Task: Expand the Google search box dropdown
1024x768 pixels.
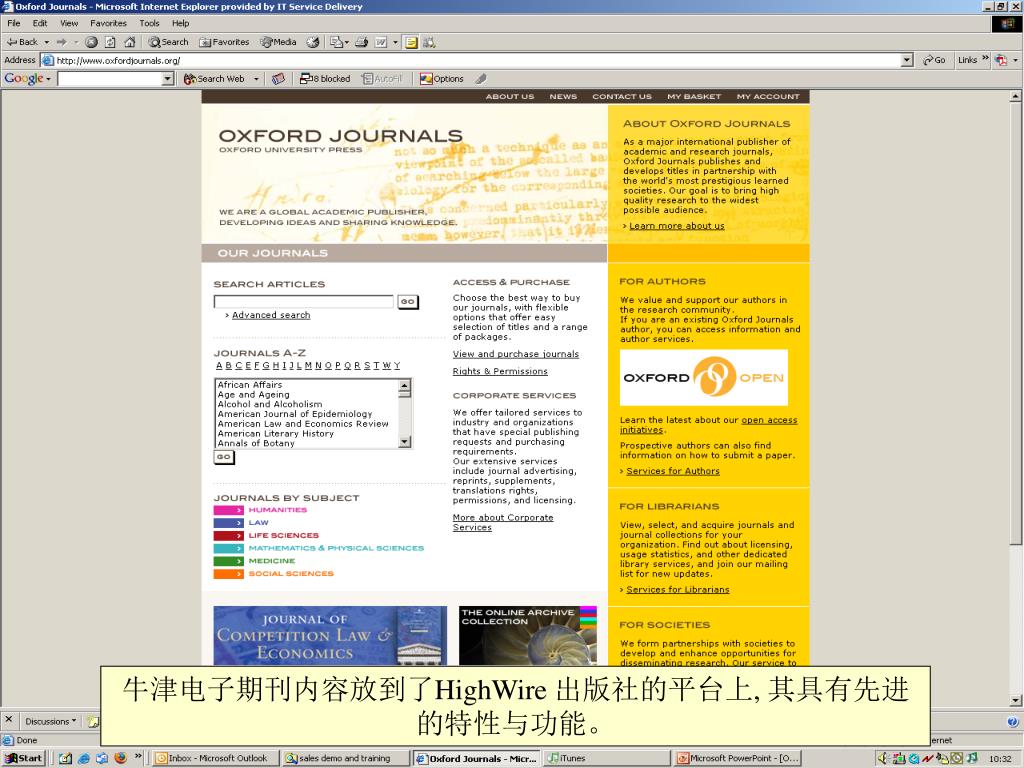Action: click(168, 79)
